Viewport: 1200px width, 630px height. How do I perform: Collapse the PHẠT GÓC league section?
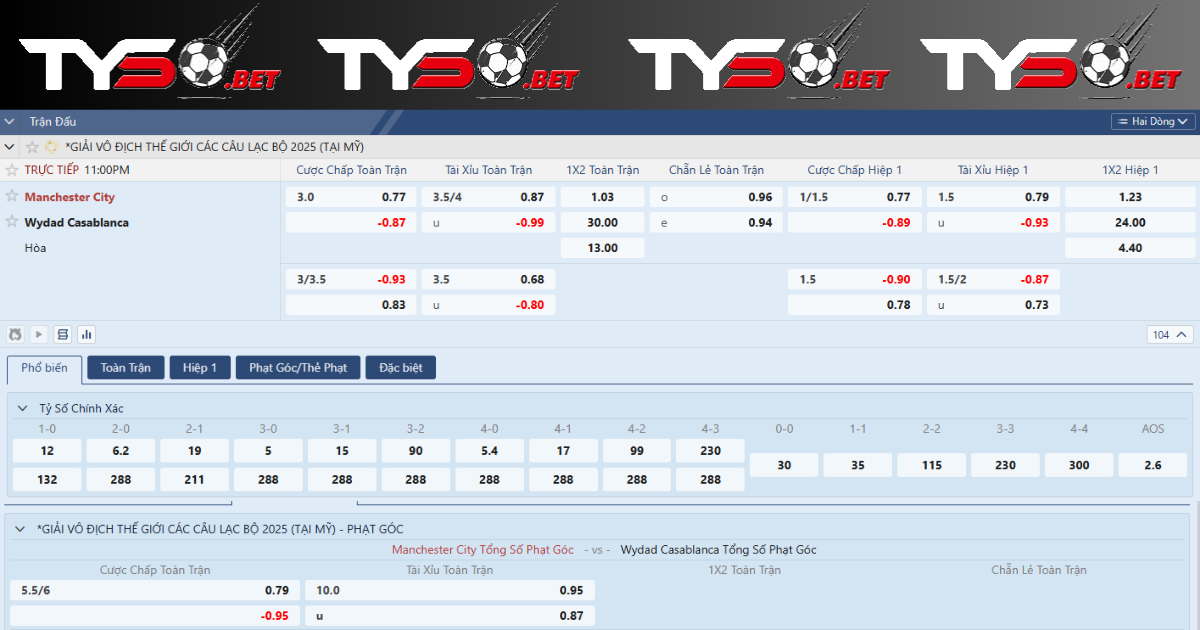(x=21, y=528)
